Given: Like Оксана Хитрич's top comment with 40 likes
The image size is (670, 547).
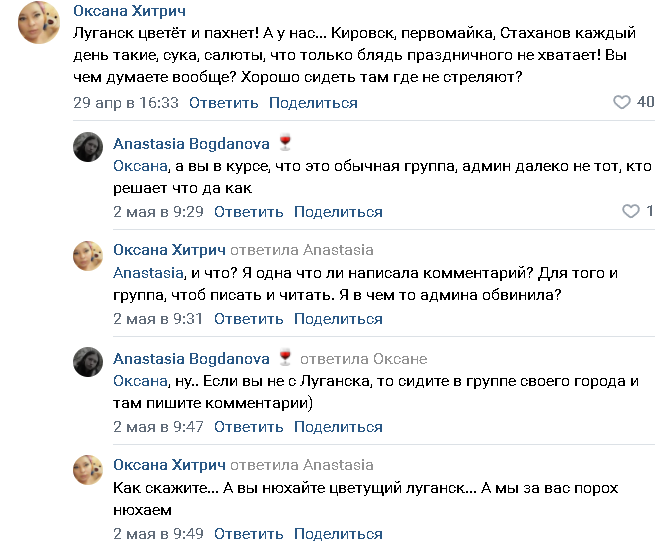Looking at the screenshot, I should [622, 103].
